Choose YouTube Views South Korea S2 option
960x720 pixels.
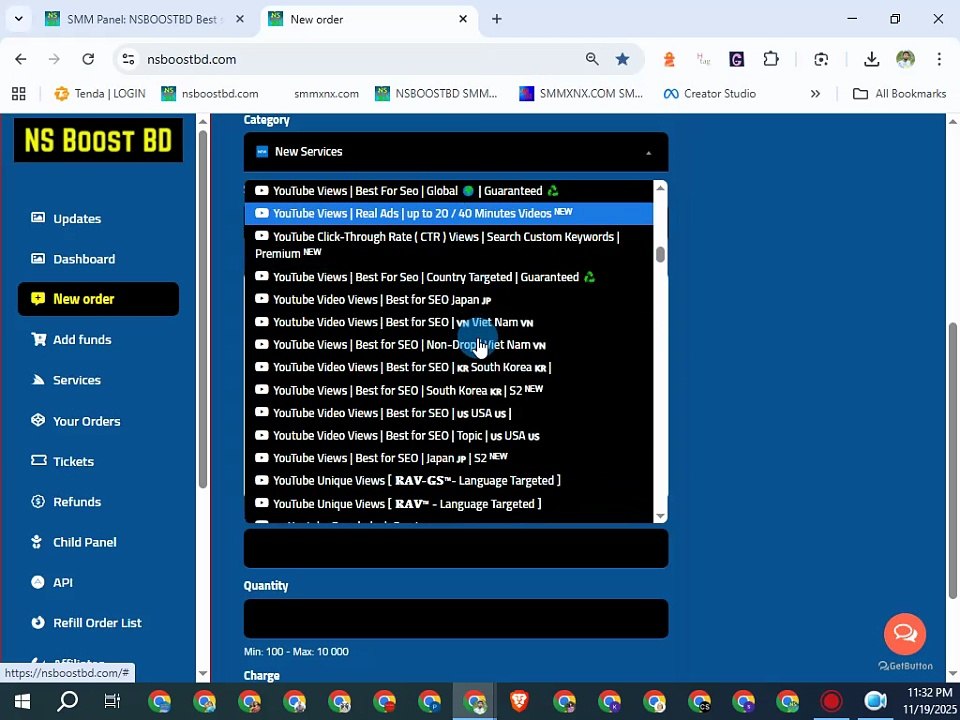pos(449,390)
